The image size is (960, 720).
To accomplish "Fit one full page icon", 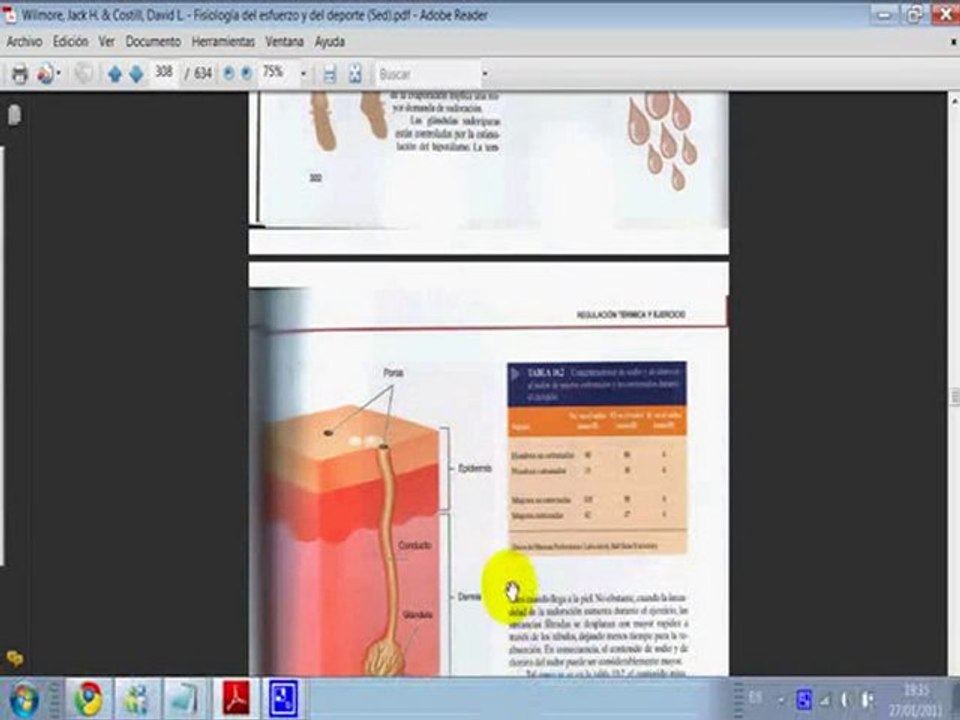I will pos(354,75).
